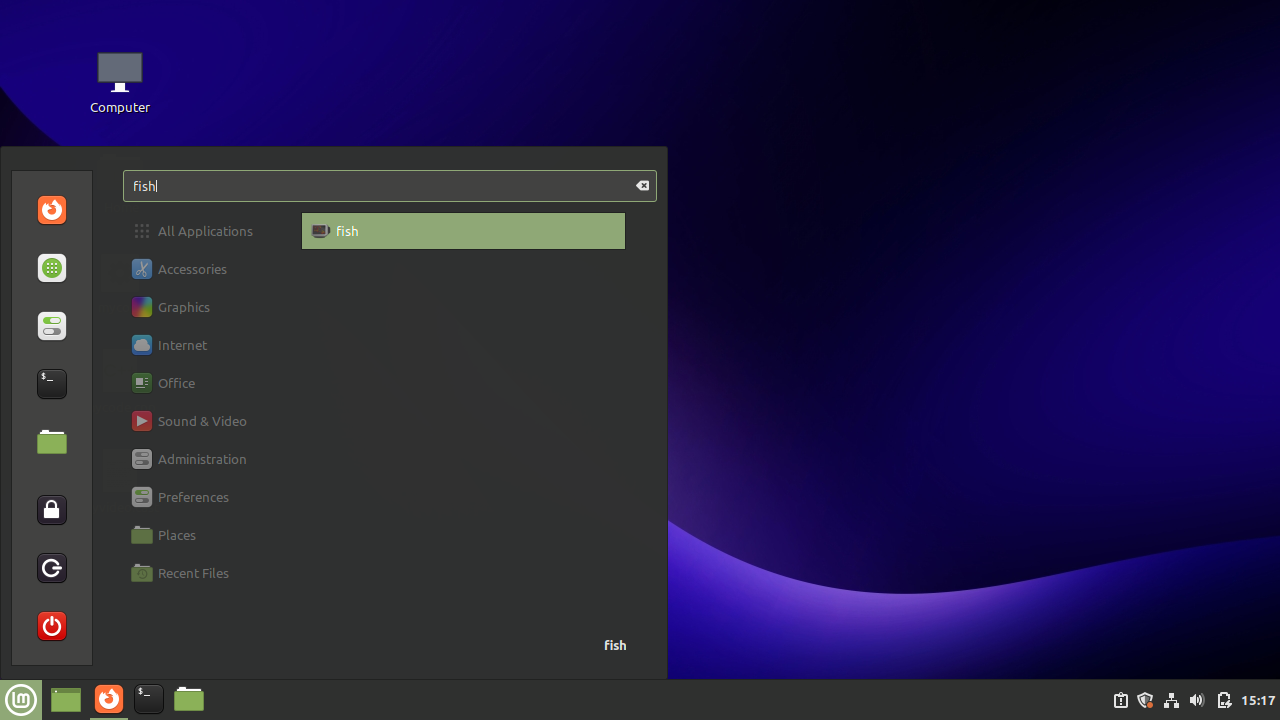1280x720 pixels.
Task: Launch Software Manager from menu sidebar
Action: pos(52,268)
